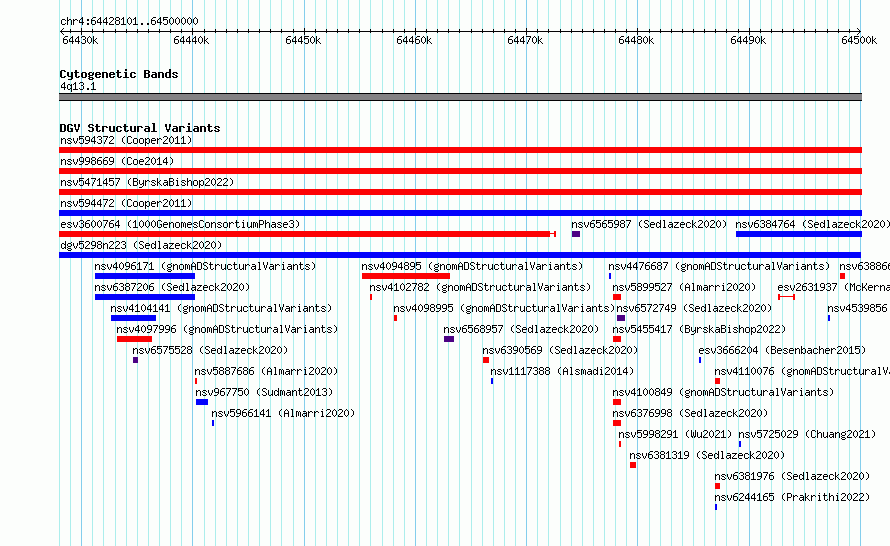The width and height of the screenshot is (890, 546).
Task: Select the nsv4539856 variant label
Action: click(x=858, y=308)
